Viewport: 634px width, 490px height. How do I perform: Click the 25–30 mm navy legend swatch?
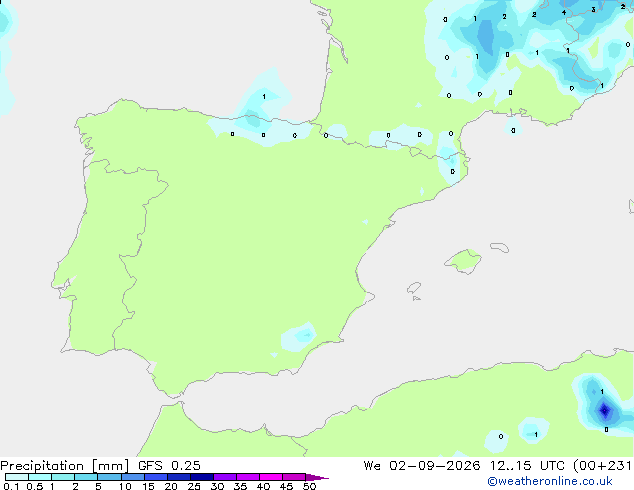[x=202, y=477]
